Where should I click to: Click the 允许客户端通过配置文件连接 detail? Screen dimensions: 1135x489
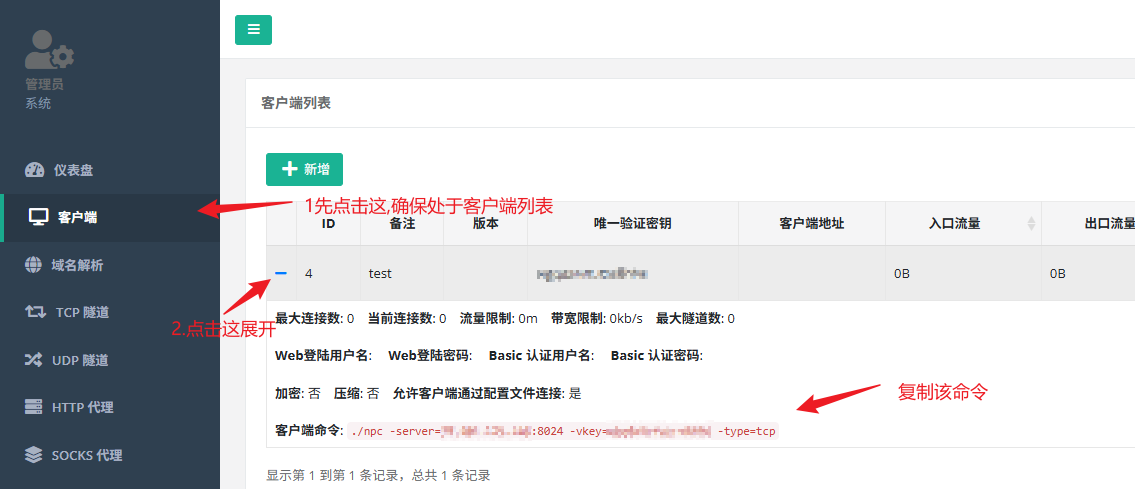click(487, 394)
